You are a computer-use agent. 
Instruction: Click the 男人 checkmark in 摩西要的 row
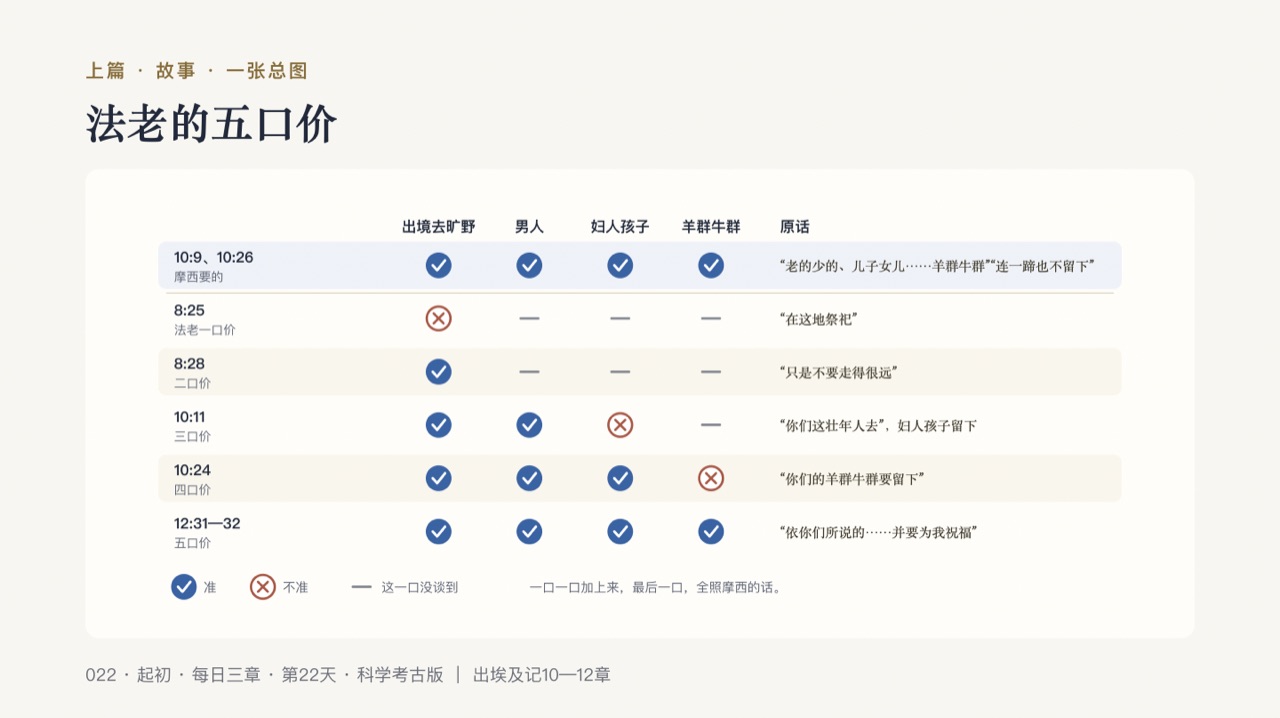tap(529, 265)
